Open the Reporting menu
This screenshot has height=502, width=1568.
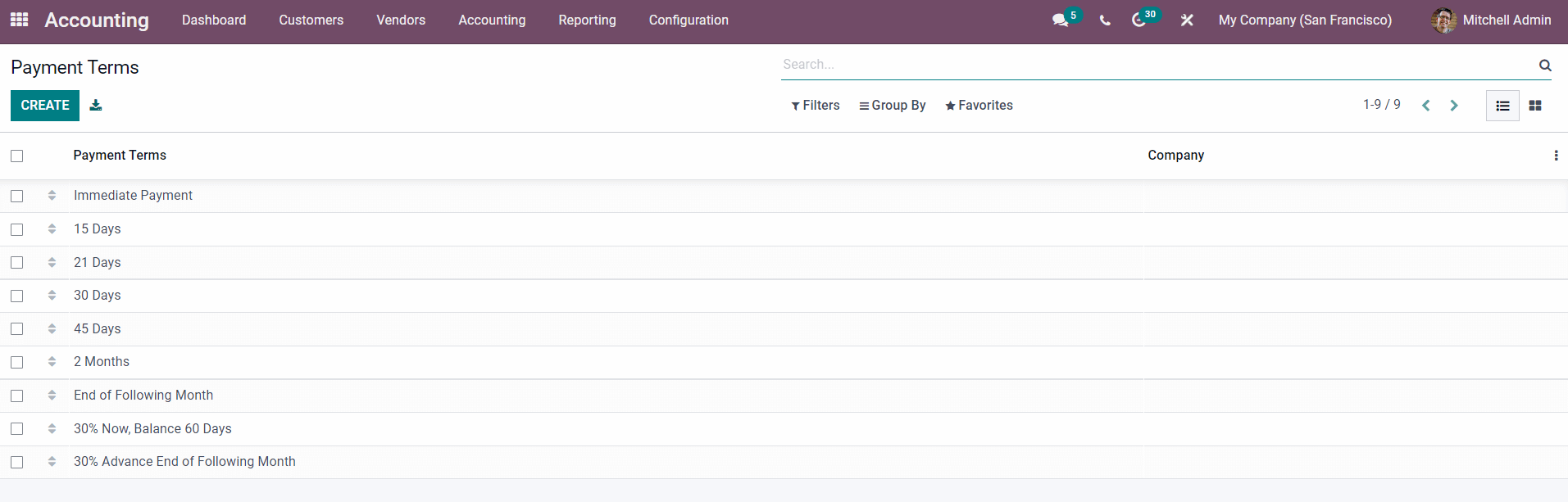(x=588, y=20)
